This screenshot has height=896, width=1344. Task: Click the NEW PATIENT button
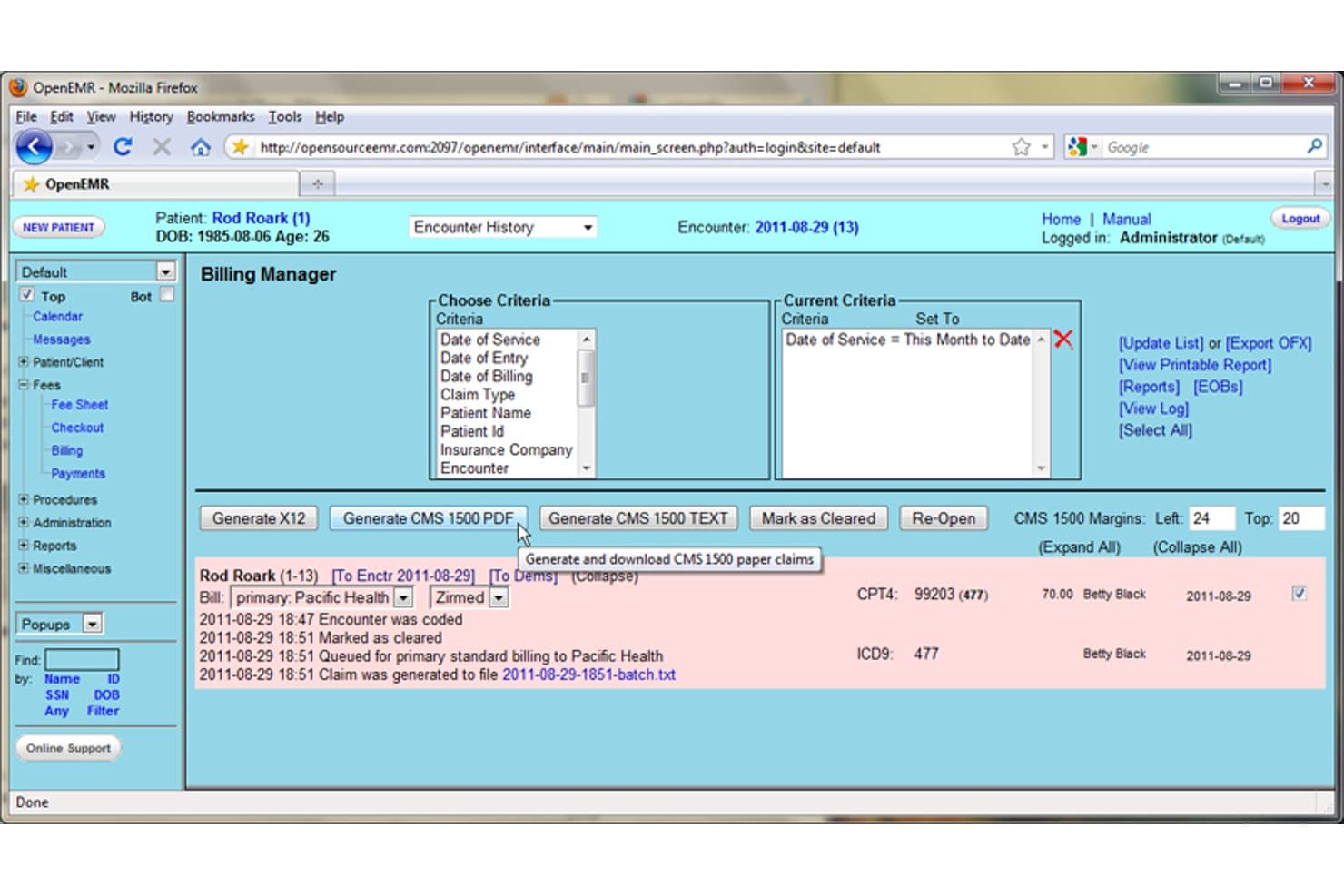coord(58,227)
